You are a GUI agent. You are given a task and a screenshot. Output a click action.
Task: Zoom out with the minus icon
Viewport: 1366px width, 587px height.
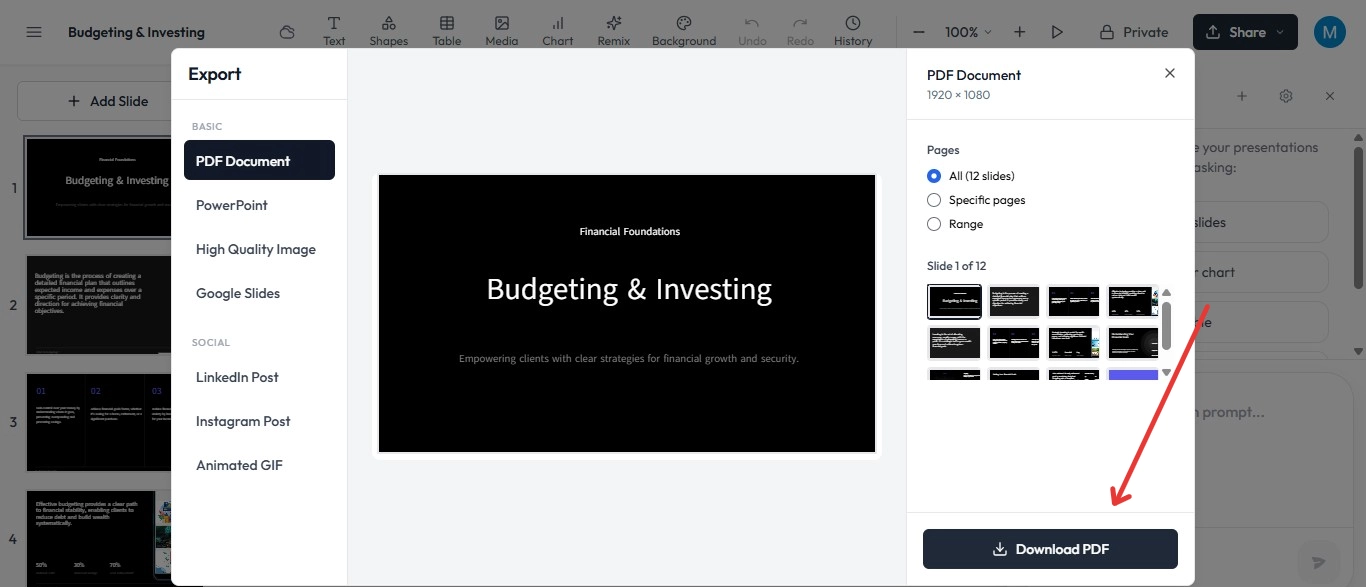919,32
